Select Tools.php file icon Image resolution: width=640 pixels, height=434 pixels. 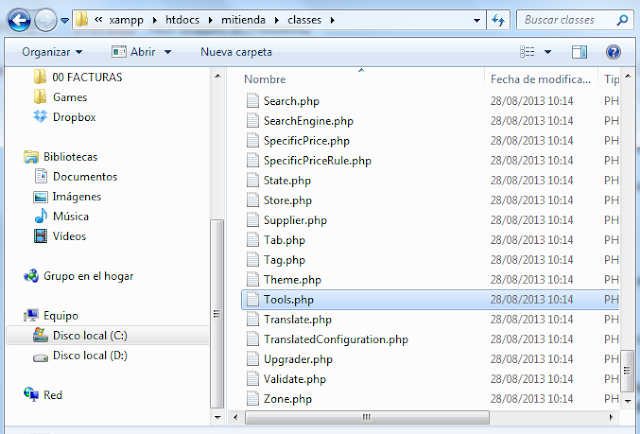click(x=253, y=299)
